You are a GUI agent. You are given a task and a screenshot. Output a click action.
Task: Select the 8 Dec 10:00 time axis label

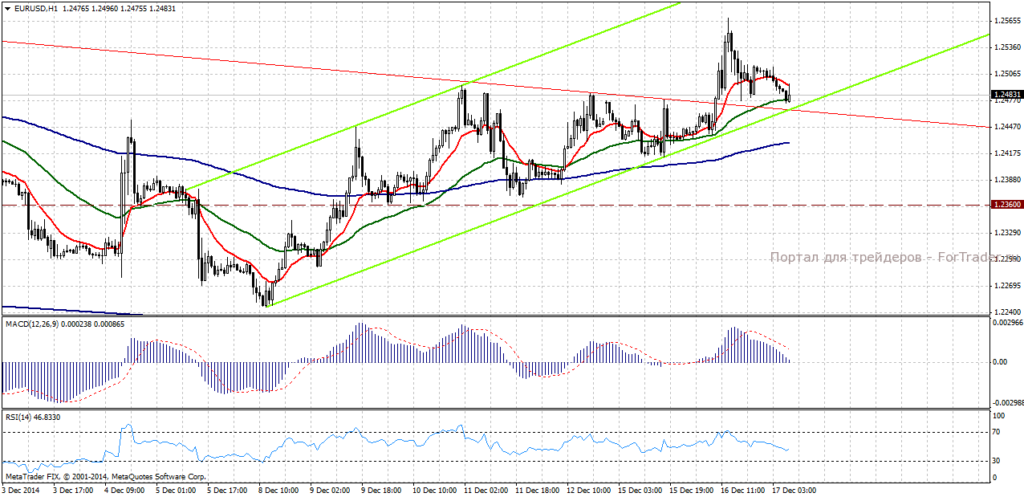pyautogui.click(x=280, y=490)
